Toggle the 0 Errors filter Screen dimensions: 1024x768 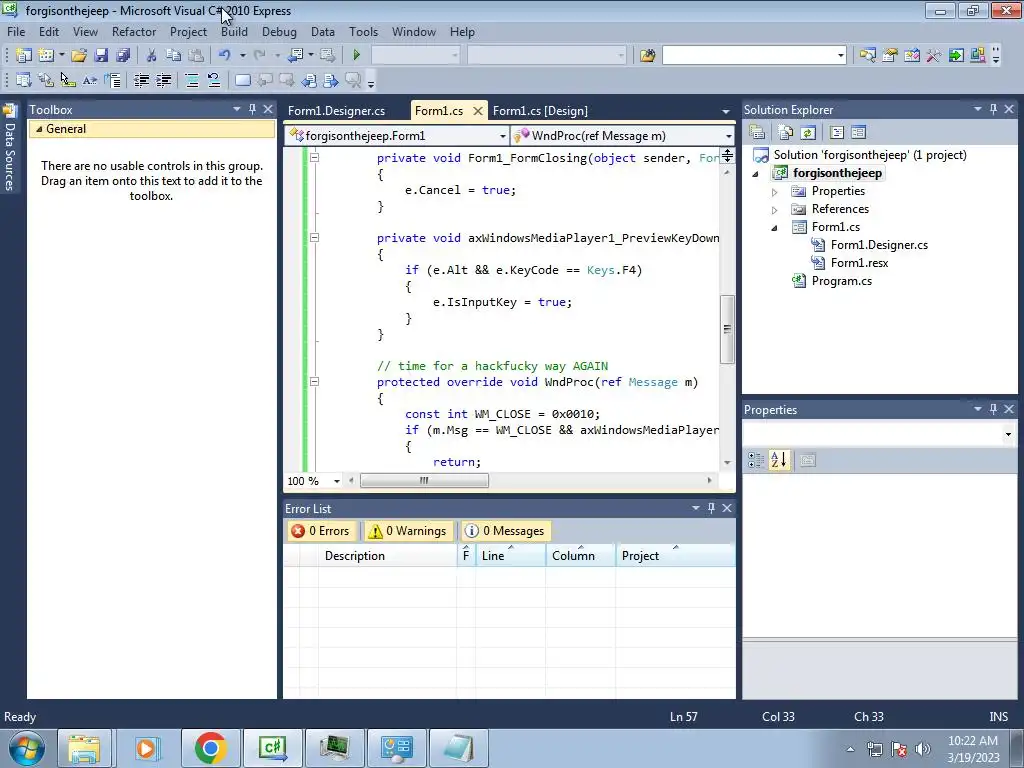pos(321,531)
